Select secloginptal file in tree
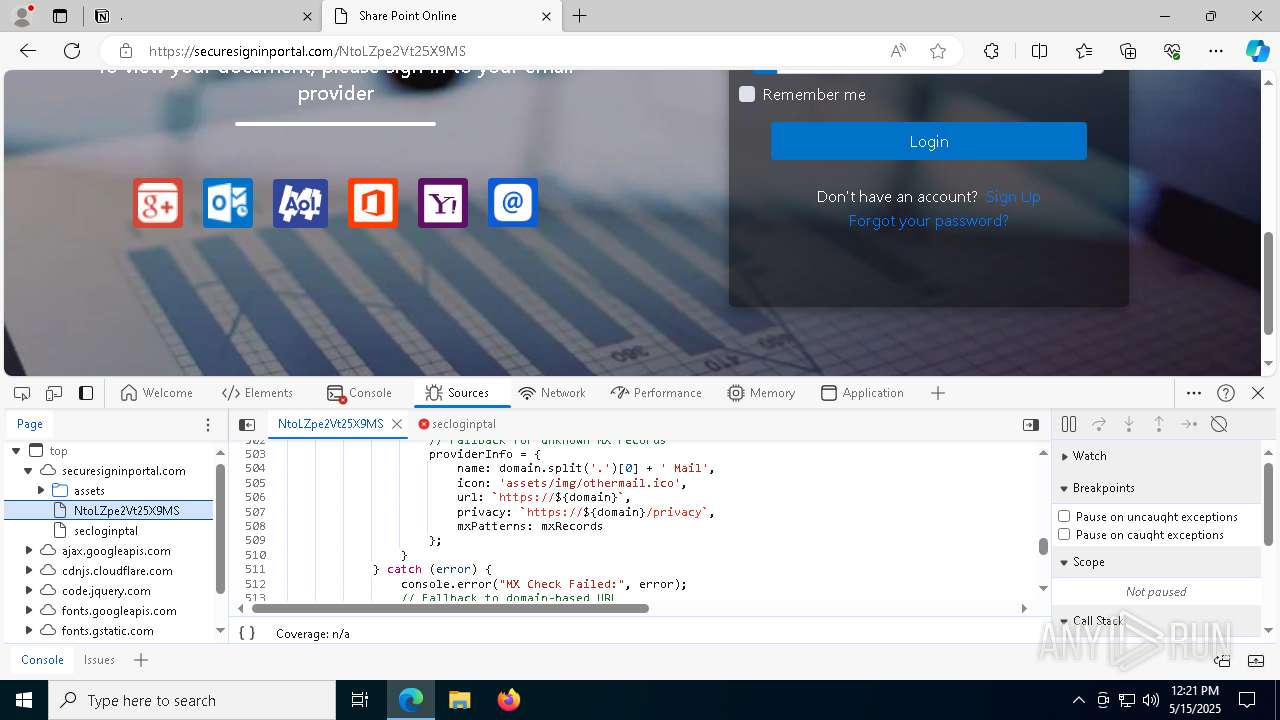This screenshot has height=720, width=1280. 106,531
